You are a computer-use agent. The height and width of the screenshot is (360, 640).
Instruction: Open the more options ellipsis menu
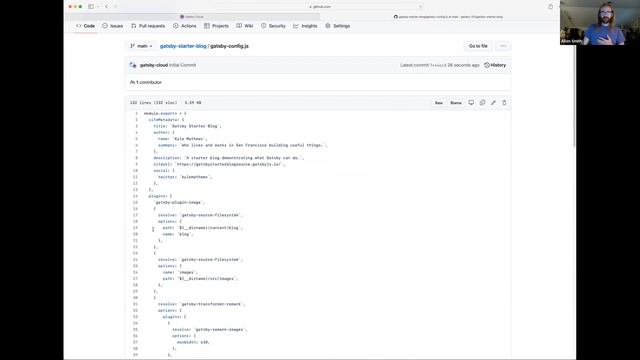(503, 46)
